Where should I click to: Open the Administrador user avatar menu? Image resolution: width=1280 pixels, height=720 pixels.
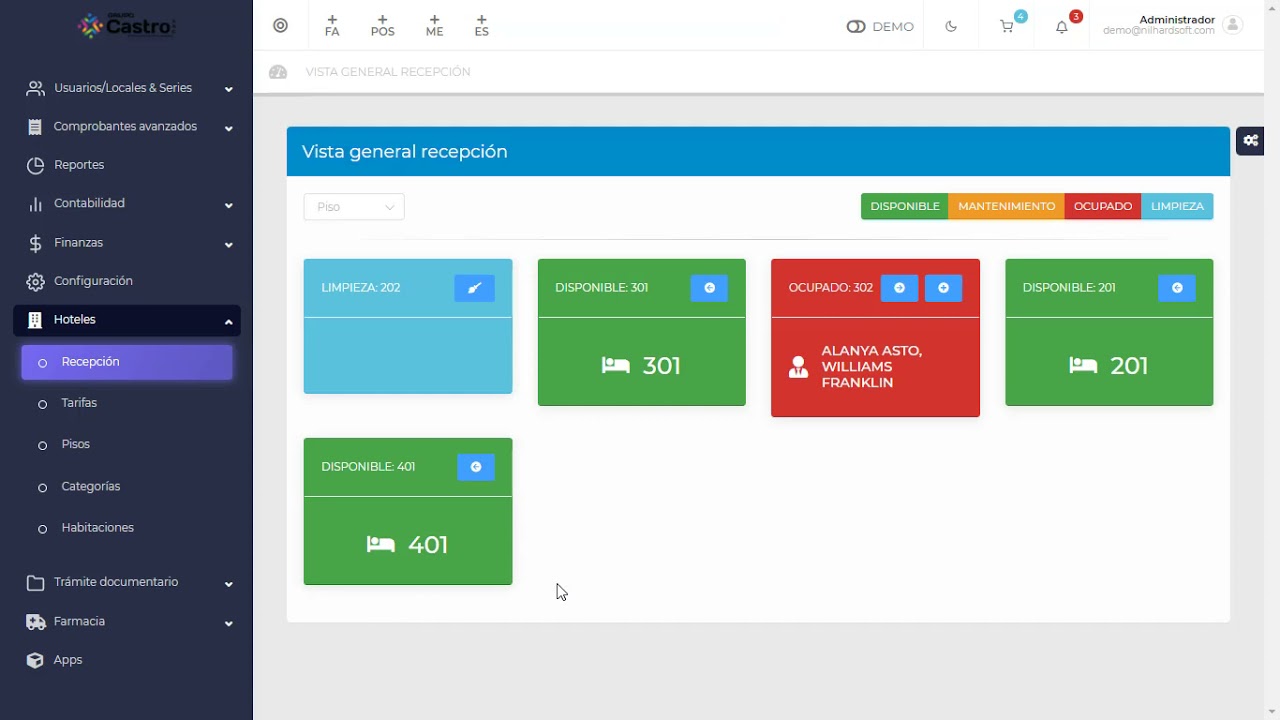pos(1232,25)
